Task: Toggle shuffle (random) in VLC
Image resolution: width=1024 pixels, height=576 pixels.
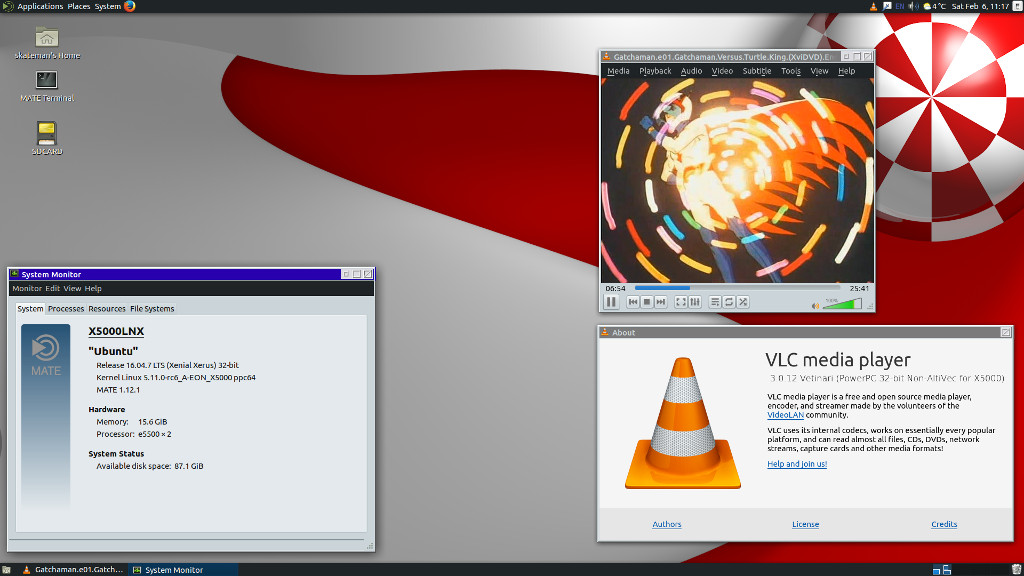Action: point(743,302)
